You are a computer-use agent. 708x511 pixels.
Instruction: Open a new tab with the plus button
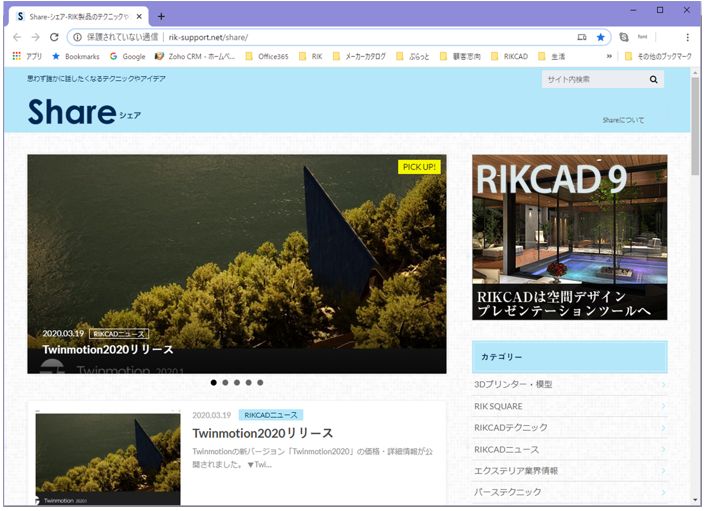(161, 17)
